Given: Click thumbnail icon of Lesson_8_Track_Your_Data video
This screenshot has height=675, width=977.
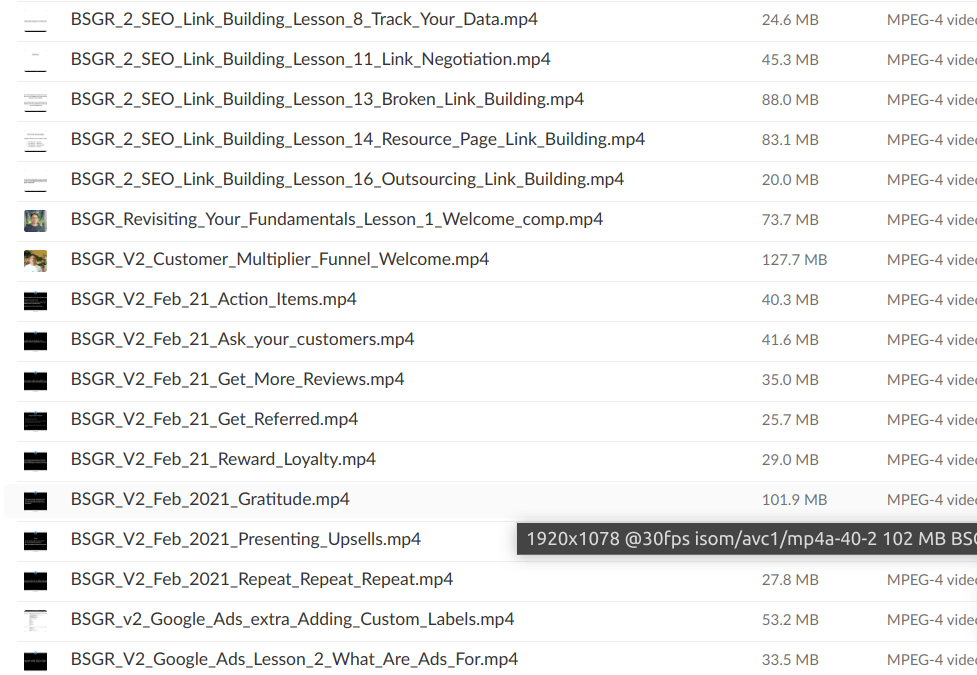Looking at the screenshot, I should point(35,20).
